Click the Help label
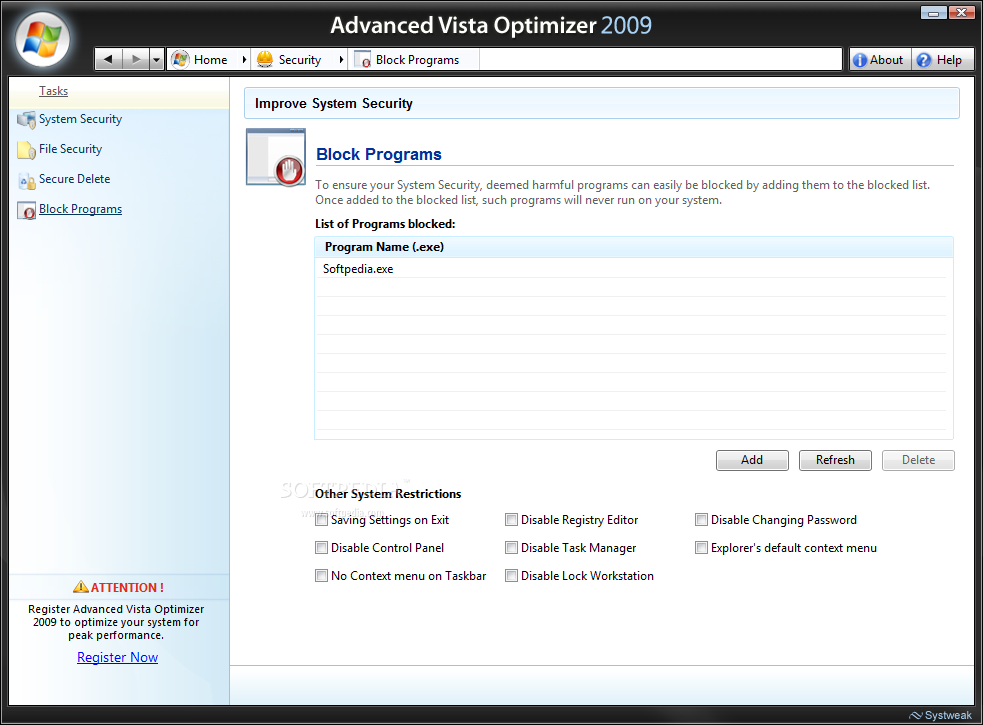 point(949,60)
